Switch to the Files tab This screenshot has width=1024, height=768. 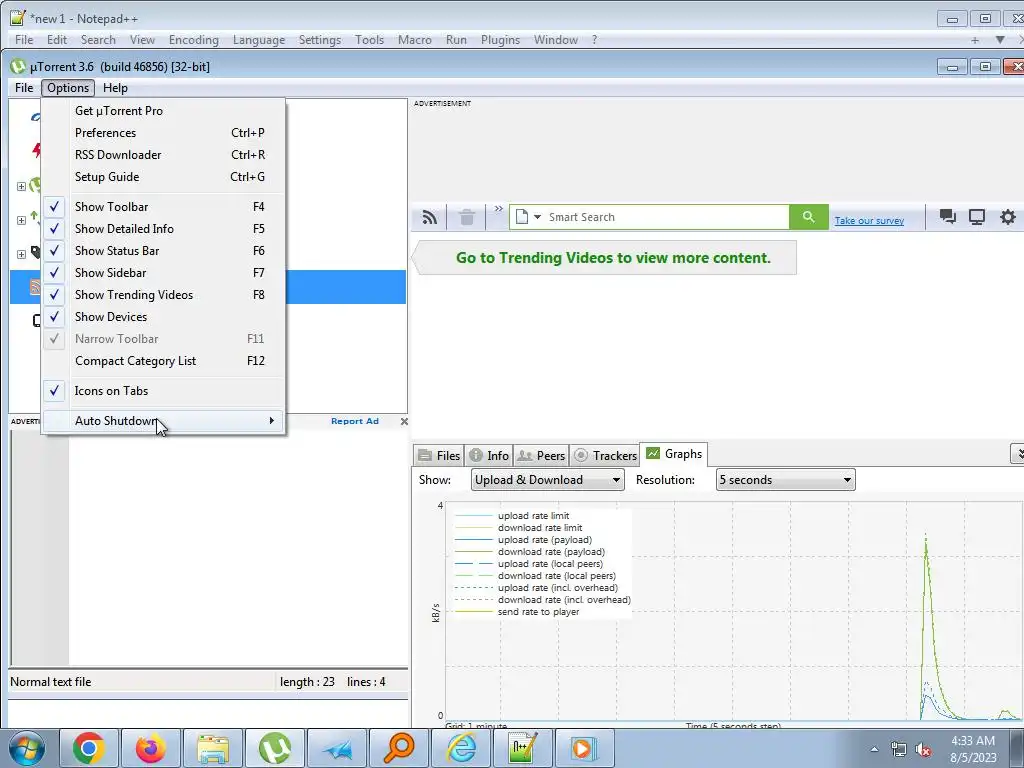tap(439, 455)
